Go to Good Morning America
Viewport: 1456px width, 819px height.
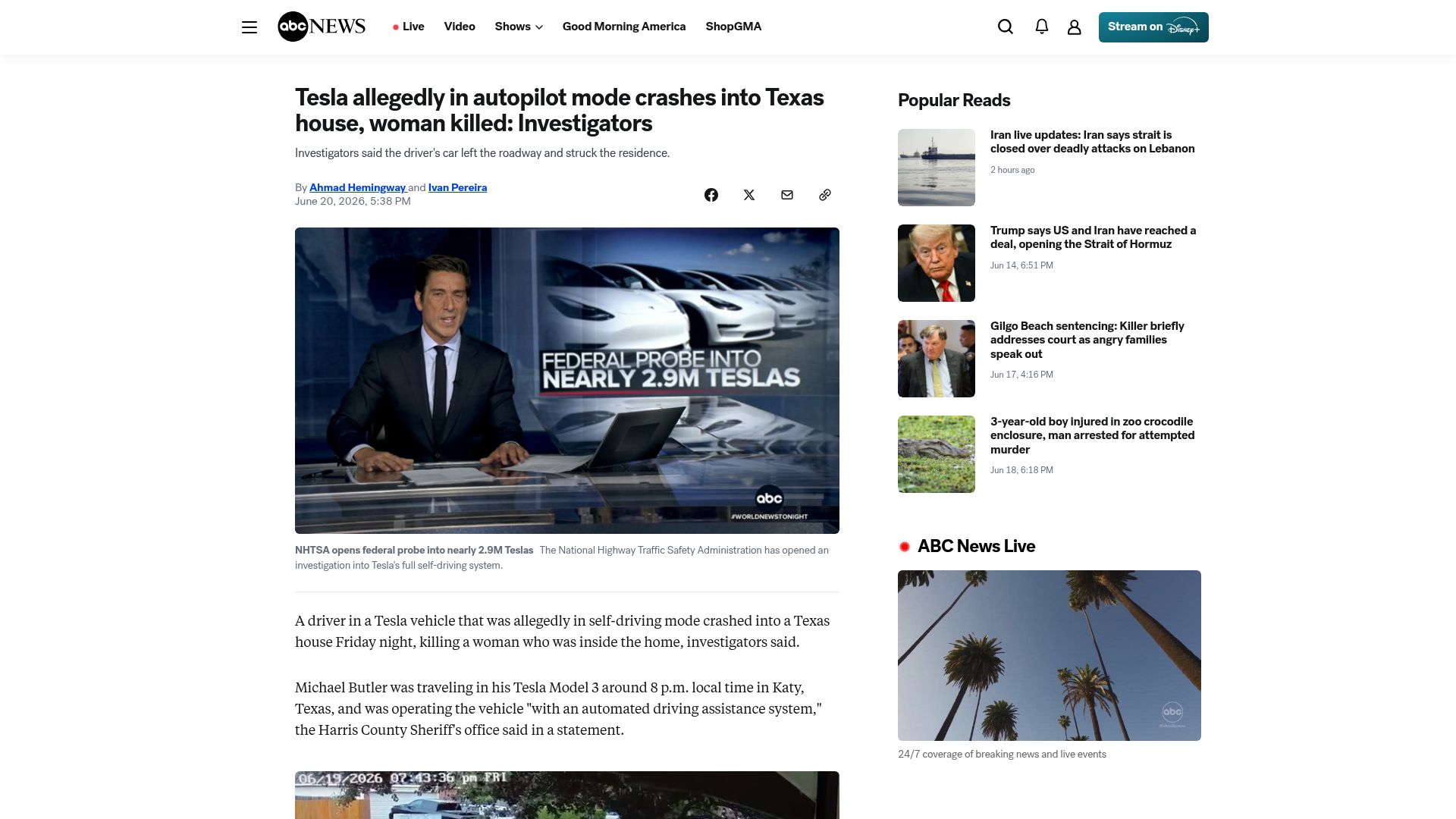(624, 27)
